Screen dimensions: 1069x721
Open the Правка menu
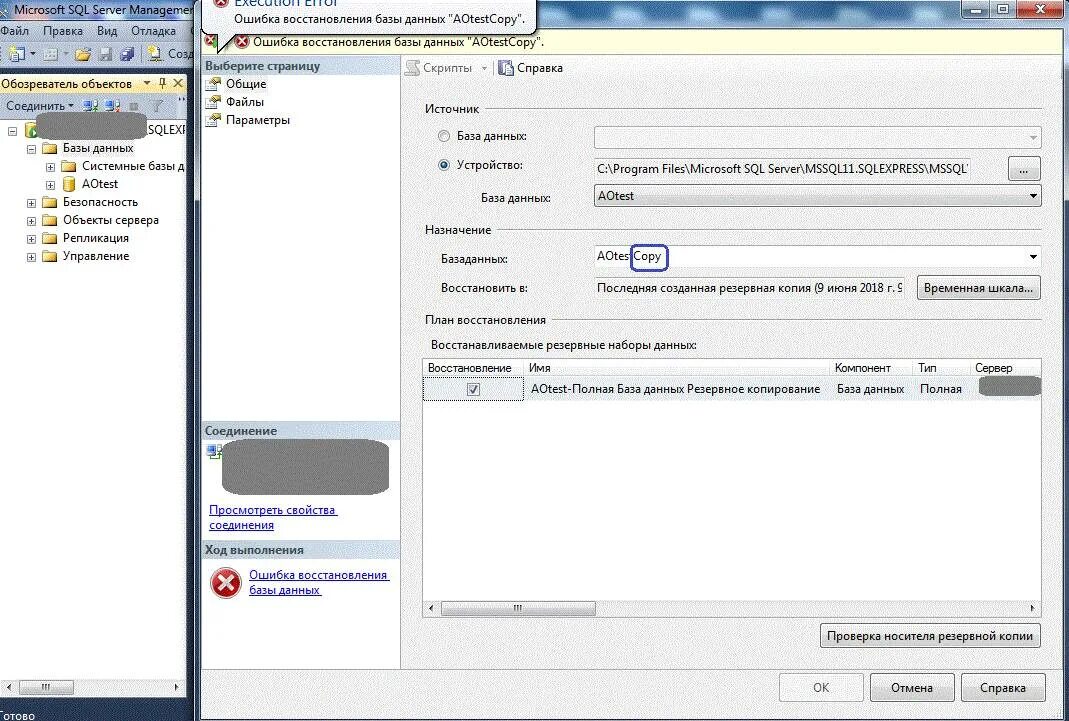coord(63,31)
